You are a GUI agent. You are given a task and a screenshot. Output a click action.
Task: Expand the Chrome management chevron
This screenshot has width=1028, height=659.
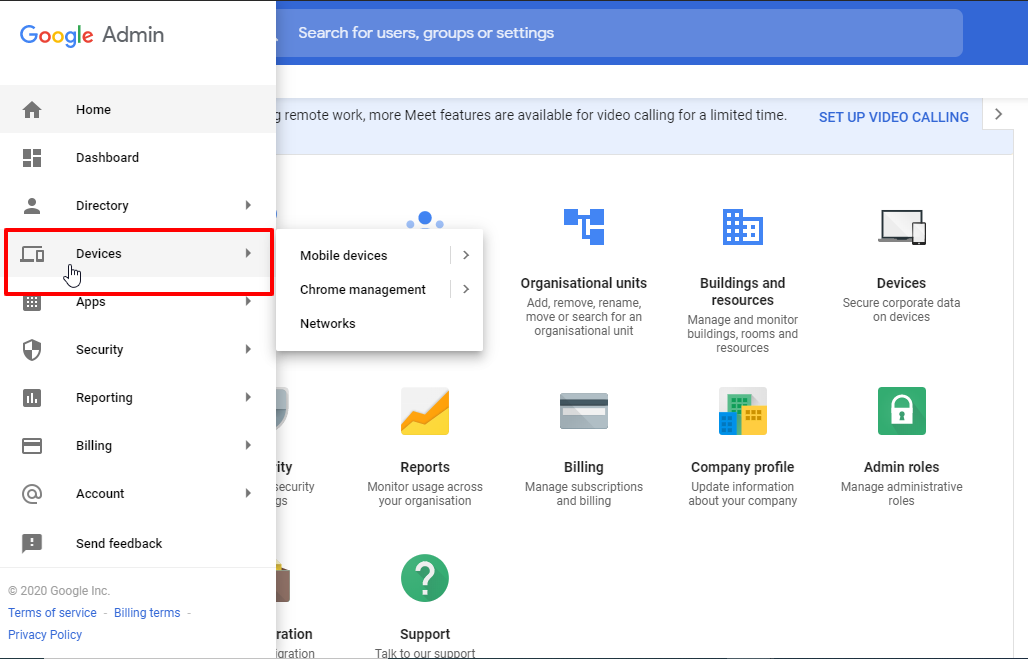point(466,289)
